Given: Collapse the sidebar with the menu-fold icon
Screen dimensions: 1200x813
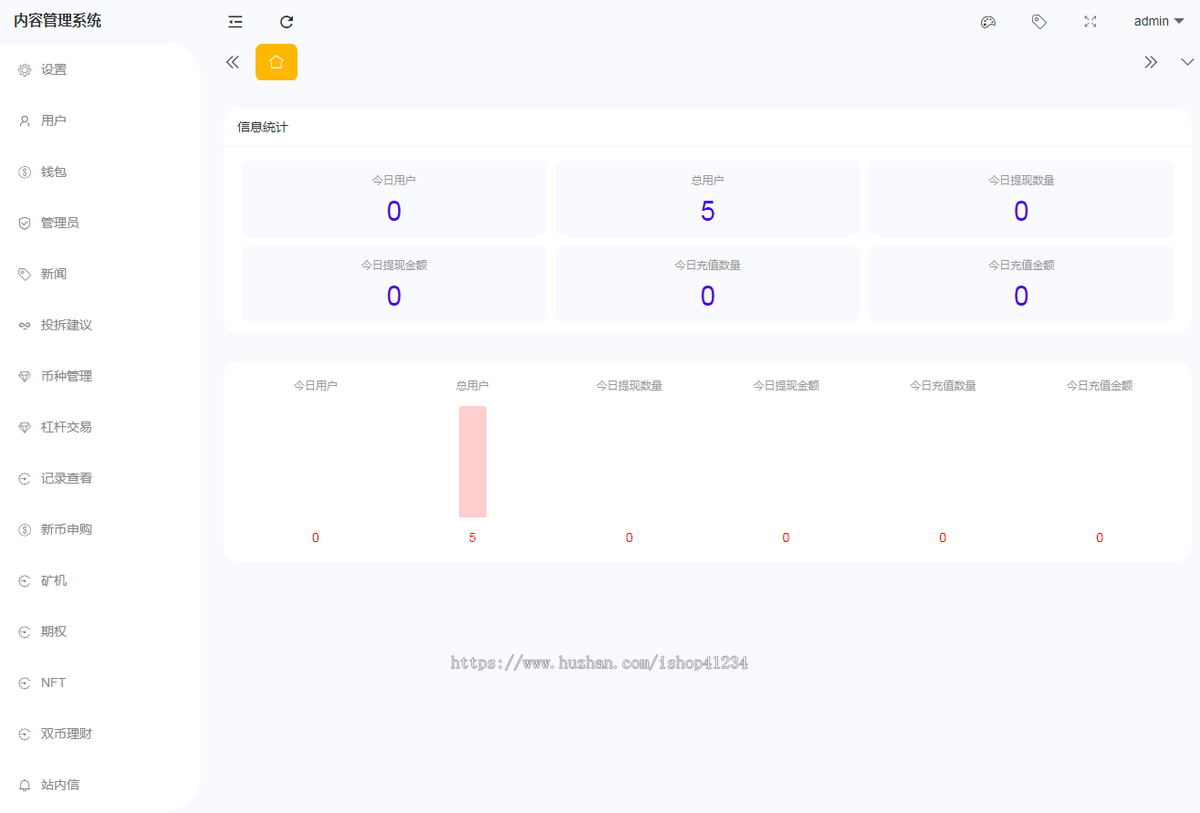Looking at the screenshot, I should 235,22.
